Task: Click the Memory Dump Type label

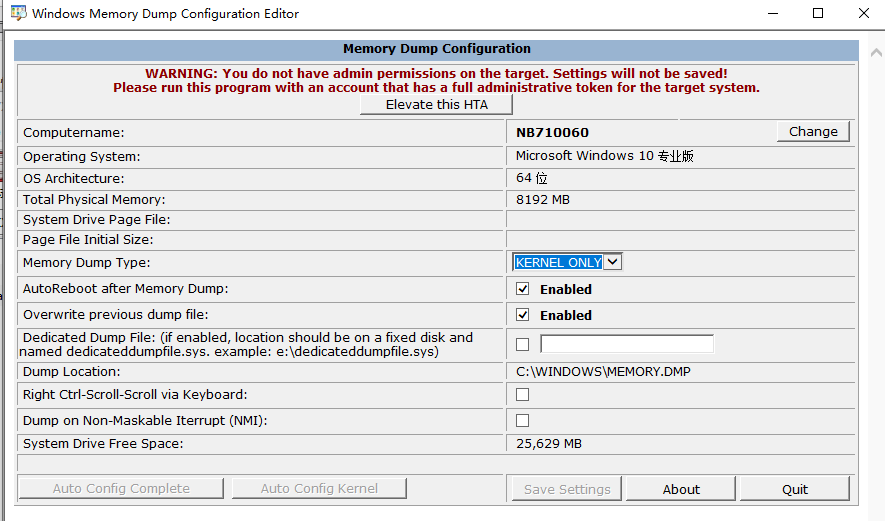Action: pos(86,262)
